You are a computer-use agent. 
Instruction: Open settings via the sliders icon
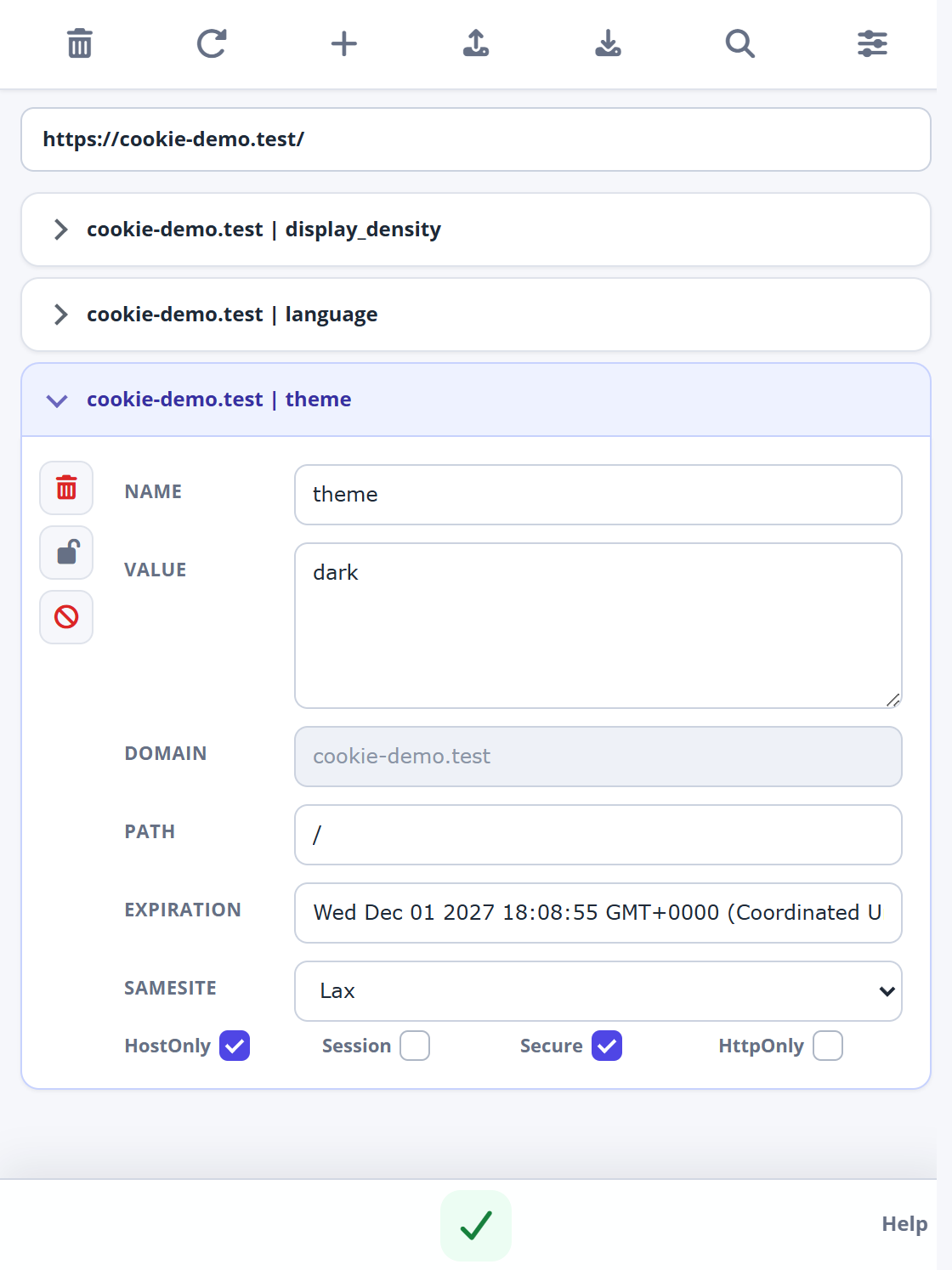pos(873,43)
